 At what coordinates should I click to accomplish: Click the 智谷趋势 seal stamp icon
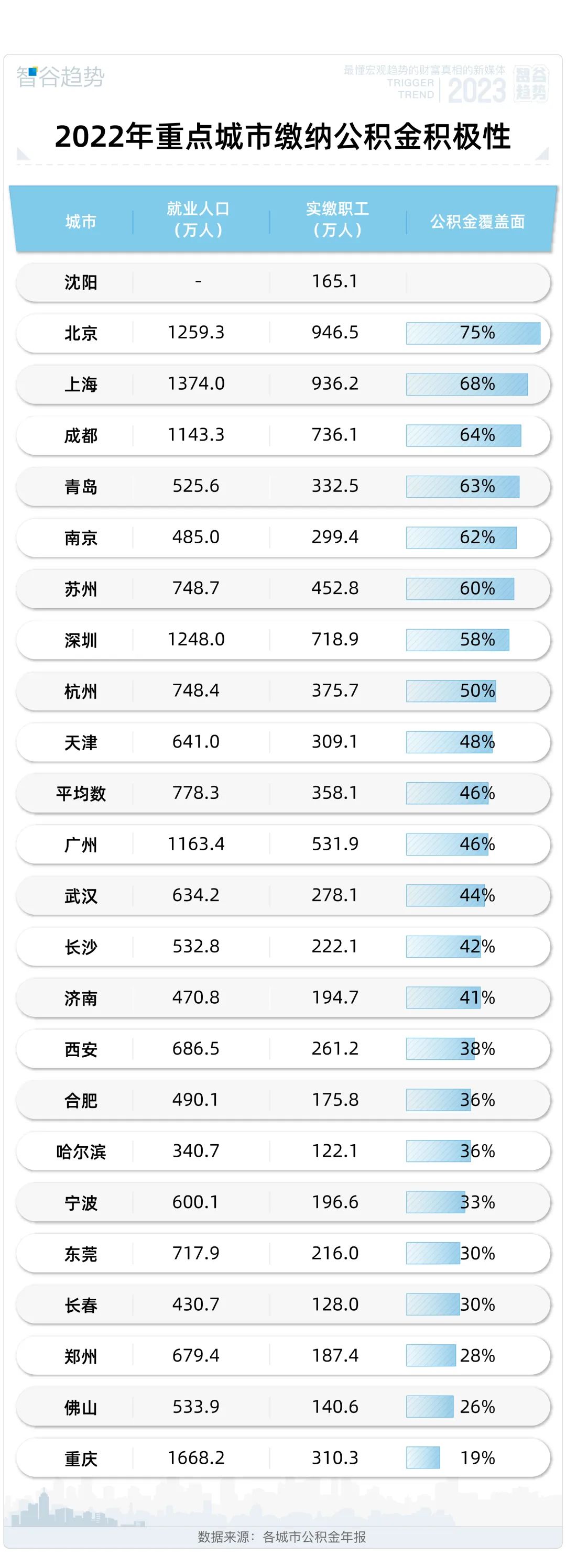[531, 83]
